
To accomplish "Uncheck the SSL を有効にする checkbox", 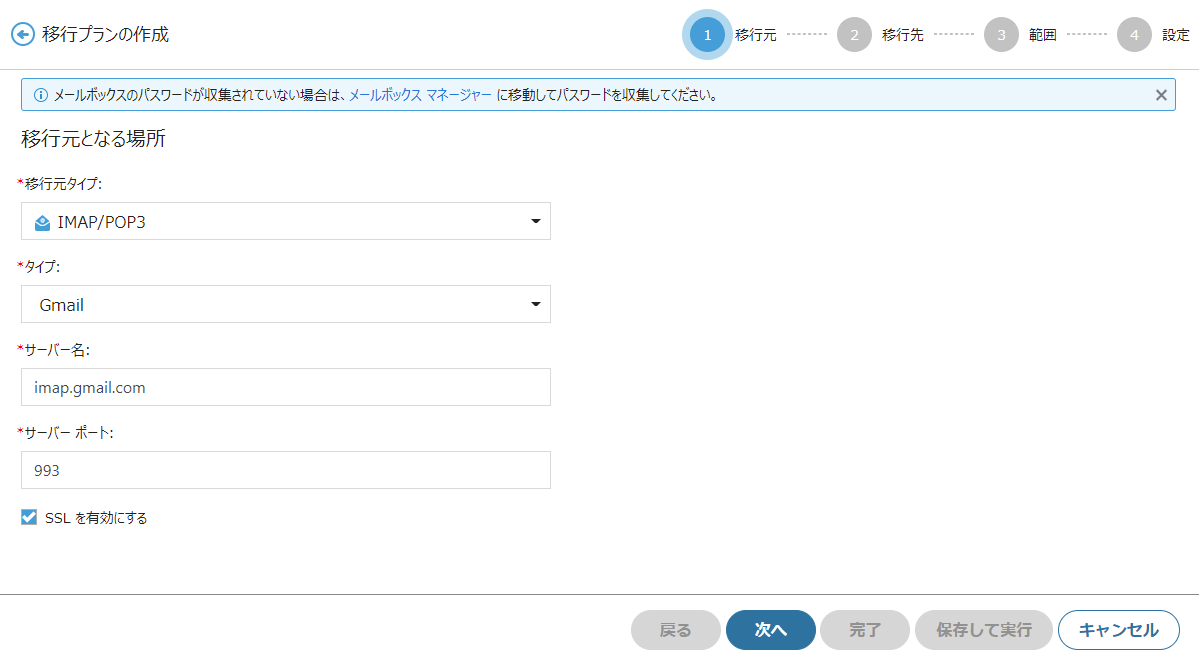I will pyautogui.click(x=29, y=518).
